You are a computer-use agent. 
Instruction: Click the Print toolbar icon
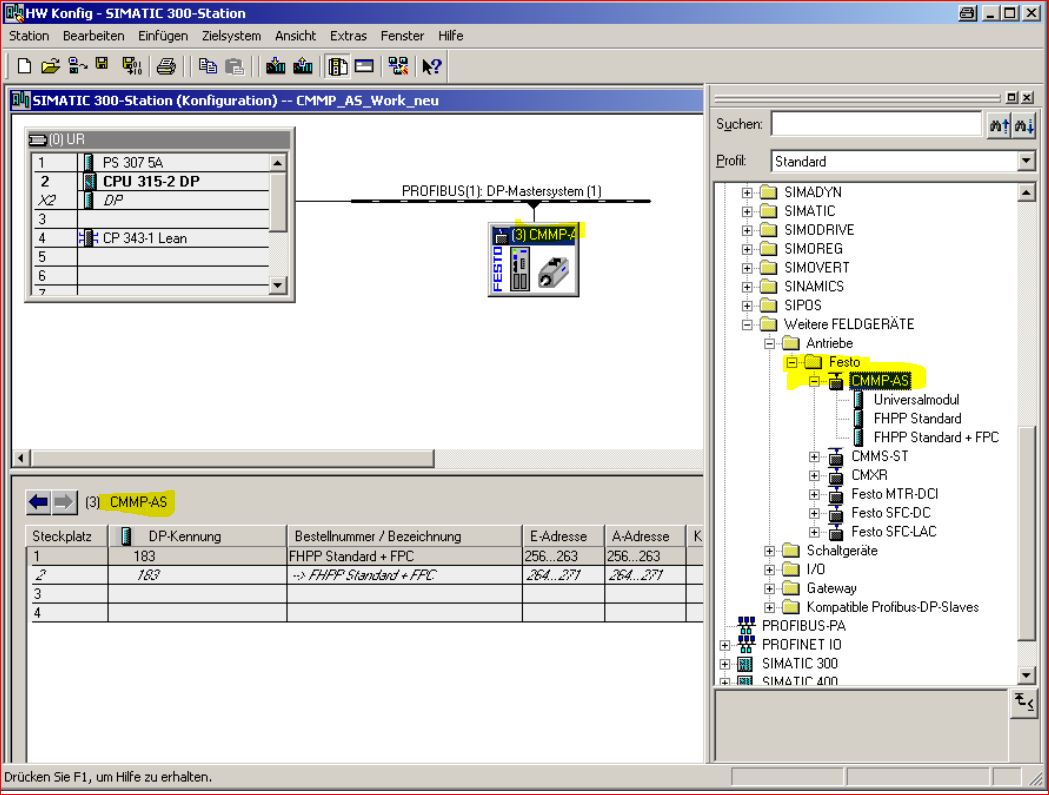coord(165,66)
